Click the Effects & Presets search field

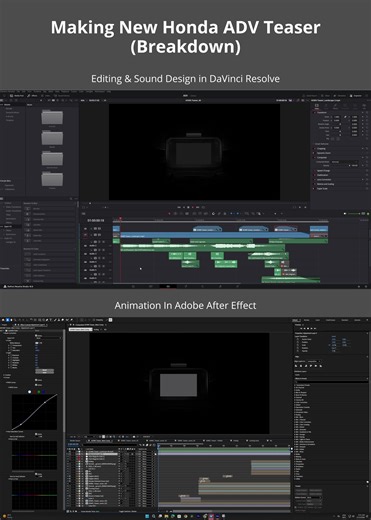[331, 382]
